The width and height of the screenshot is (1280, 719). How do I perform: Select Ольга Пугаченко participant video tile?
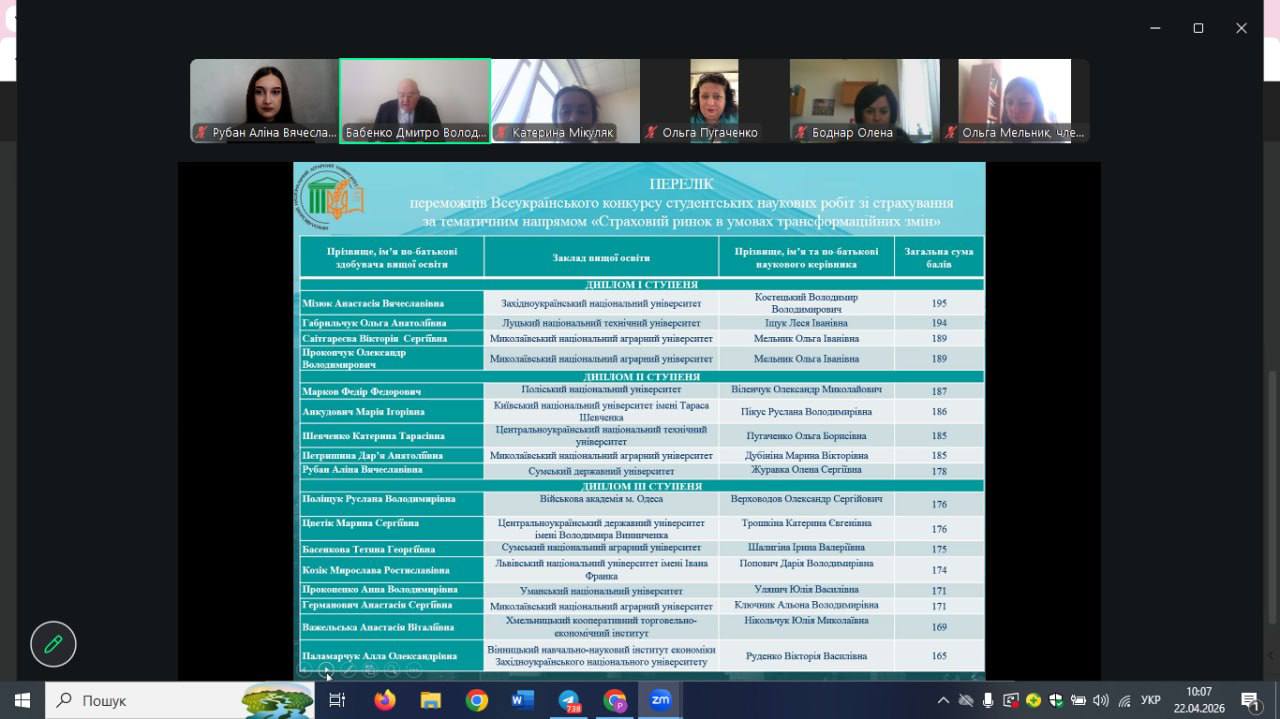tap(714, 100)
